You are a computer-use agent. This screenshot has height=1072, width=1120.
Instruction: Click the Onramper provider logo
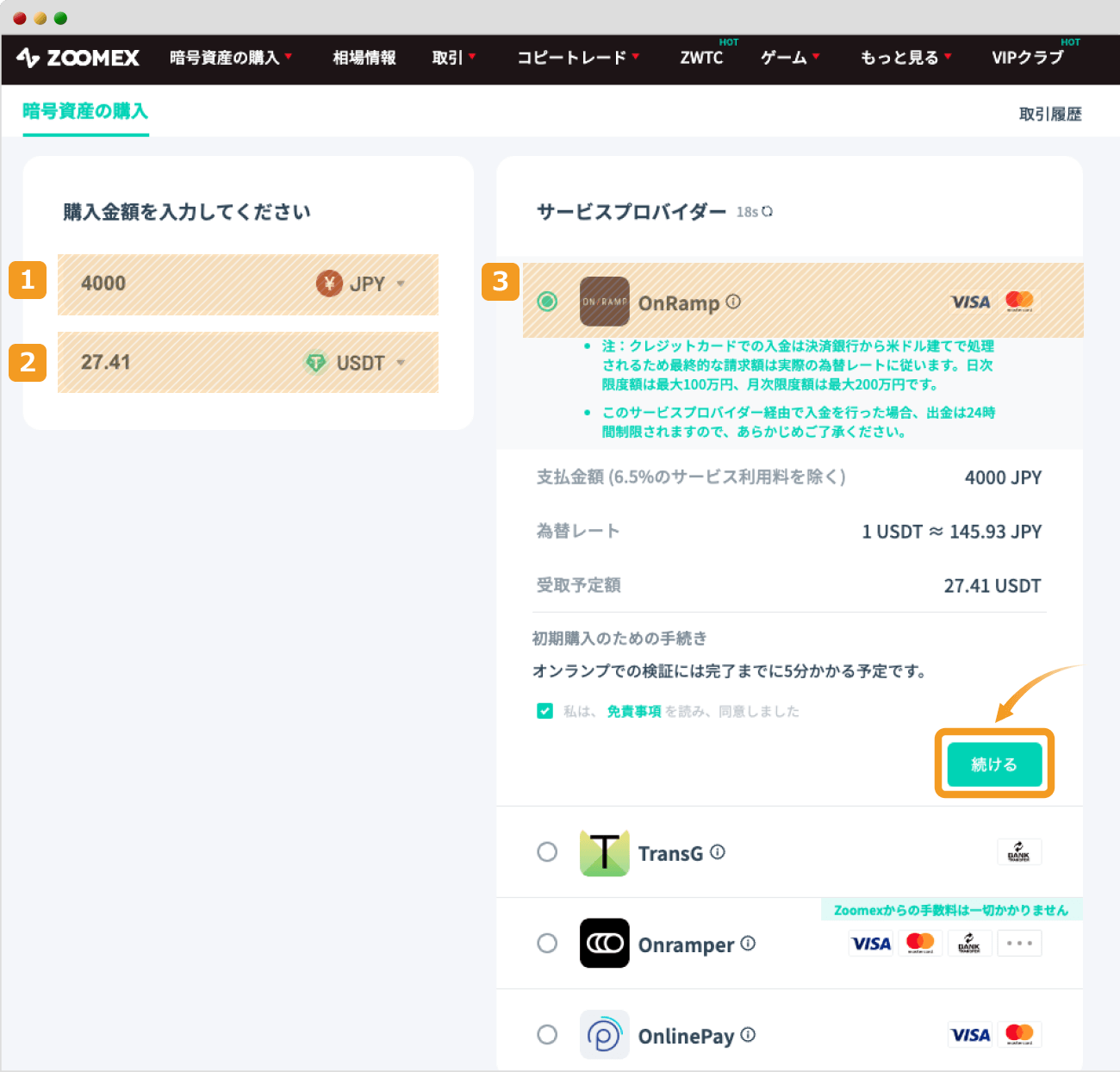(x=604, y=944)
